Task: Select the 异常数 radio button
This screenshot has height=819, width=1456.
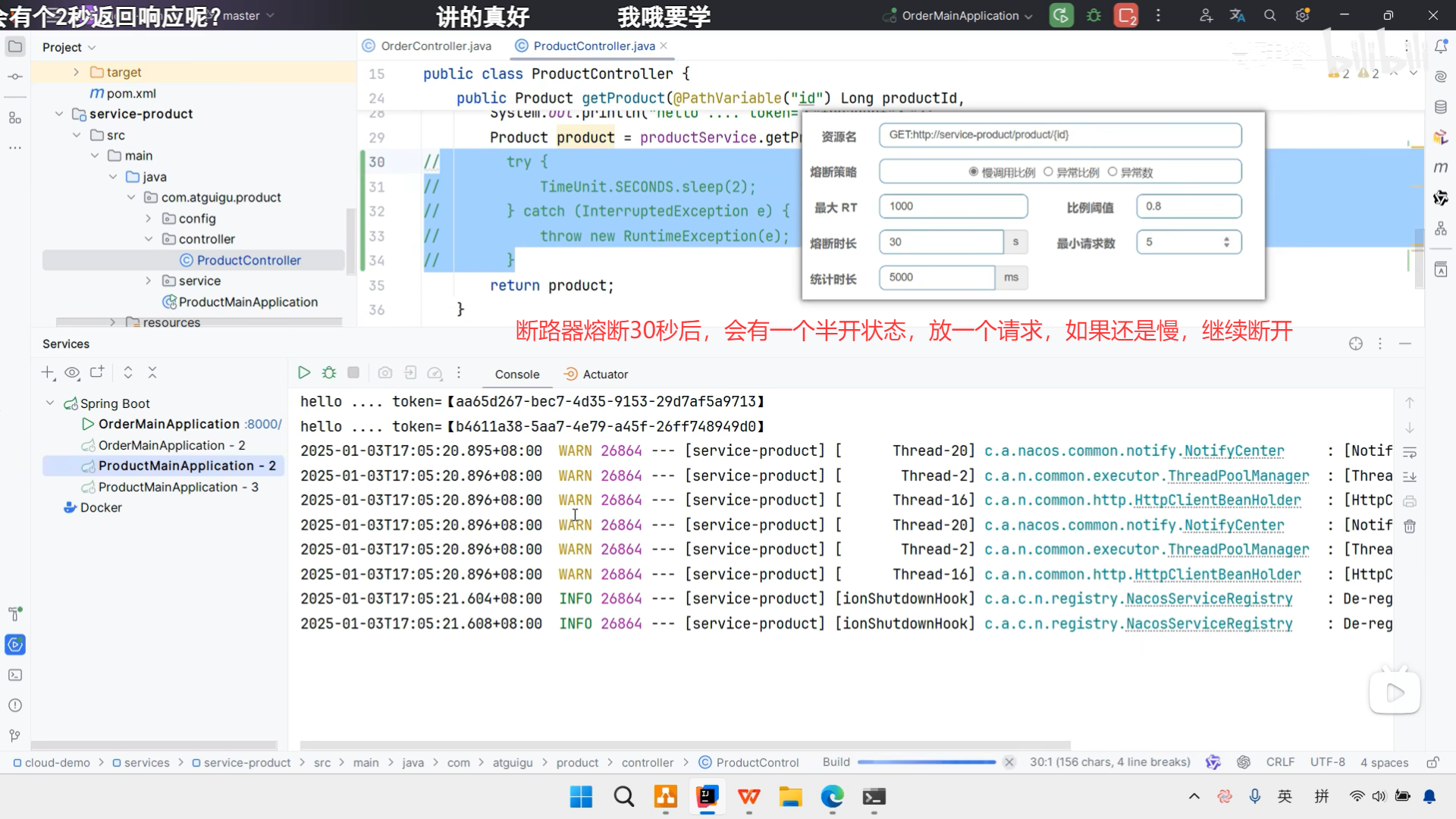Action: tap(1112, 172)
